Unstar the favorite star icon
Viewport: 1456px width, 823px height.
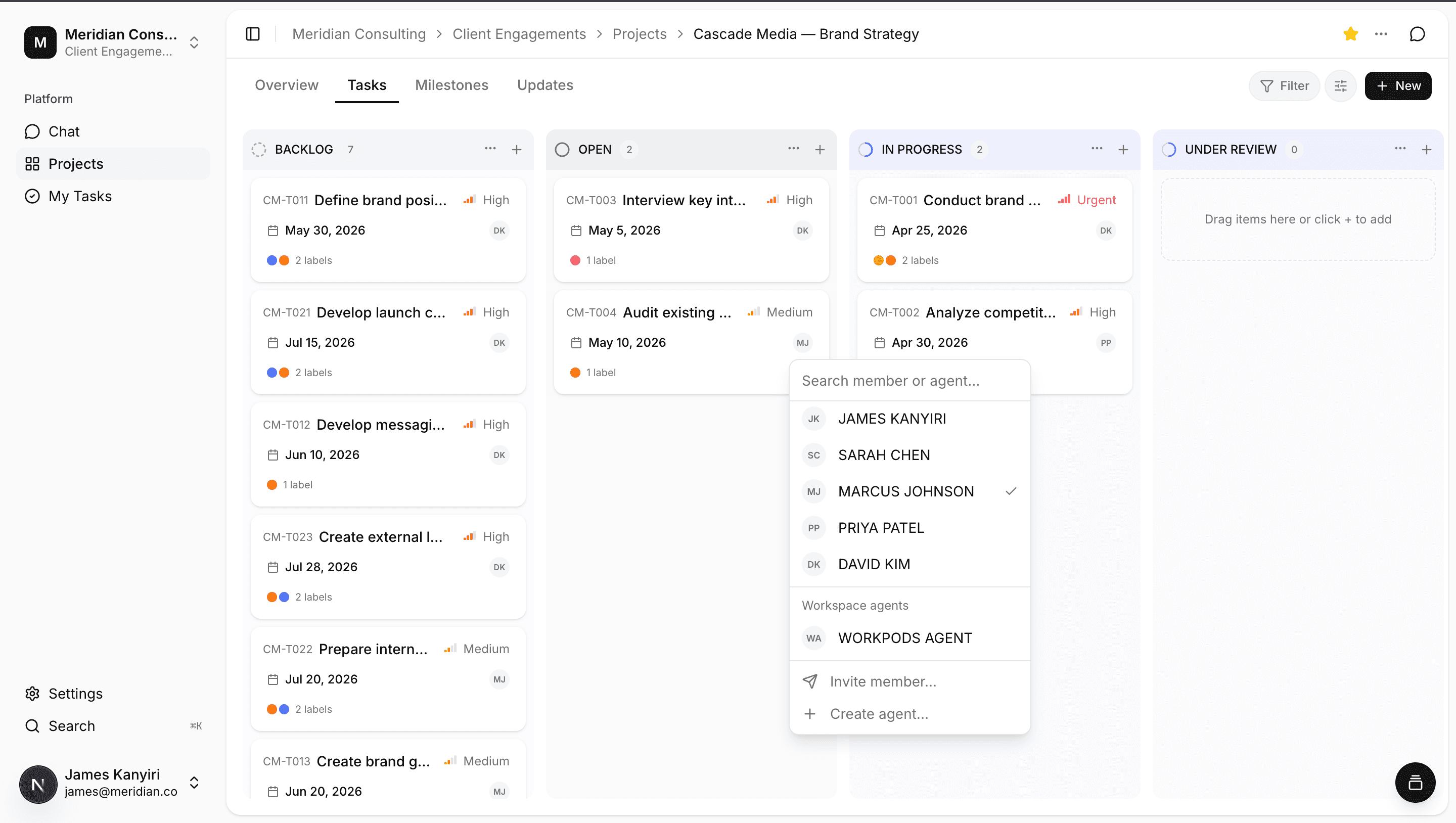pos(1350,34)
